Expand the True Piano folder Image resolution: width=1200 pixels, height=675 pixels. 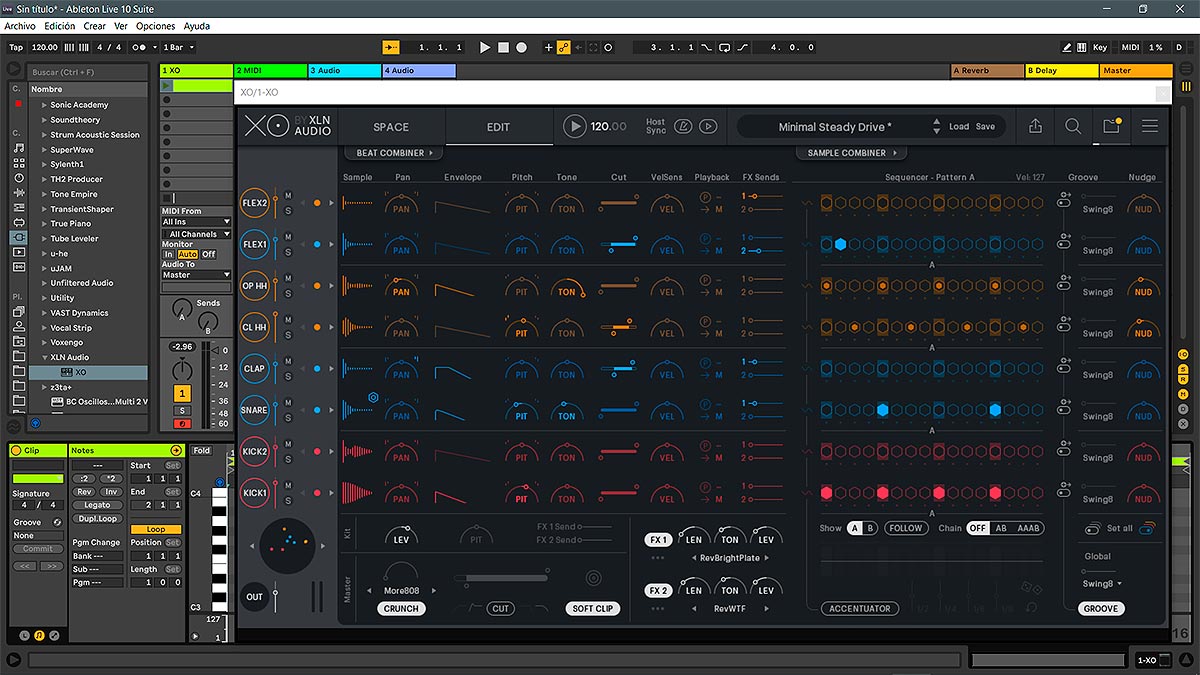[44, 224]
